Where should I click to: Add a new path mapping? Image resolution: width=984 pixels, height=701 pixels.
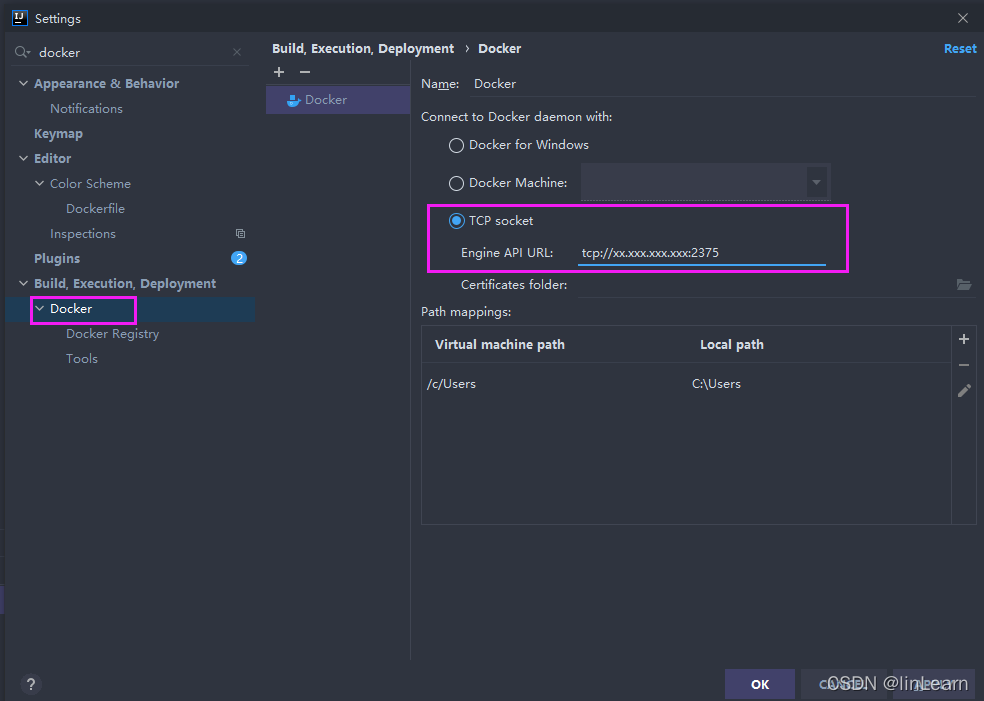point(964,340)
